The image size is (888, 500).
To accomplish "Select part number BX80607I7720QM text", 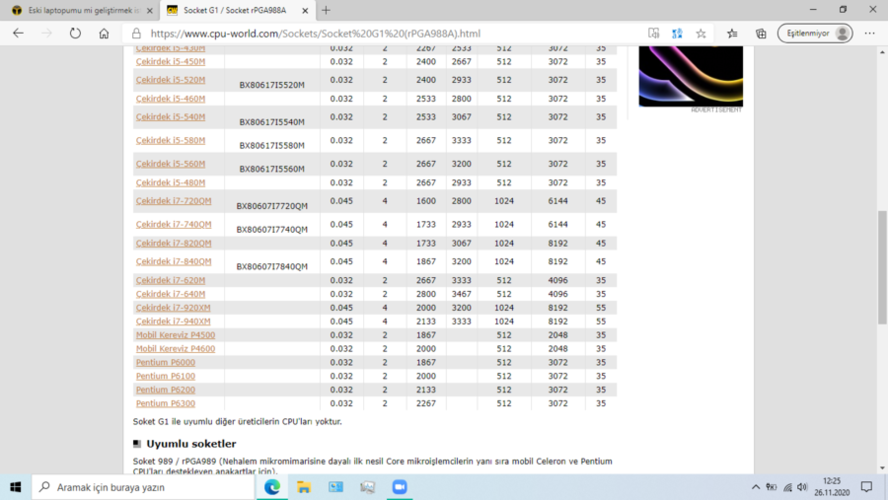I will pyautogui.click(x=272, y=206).
